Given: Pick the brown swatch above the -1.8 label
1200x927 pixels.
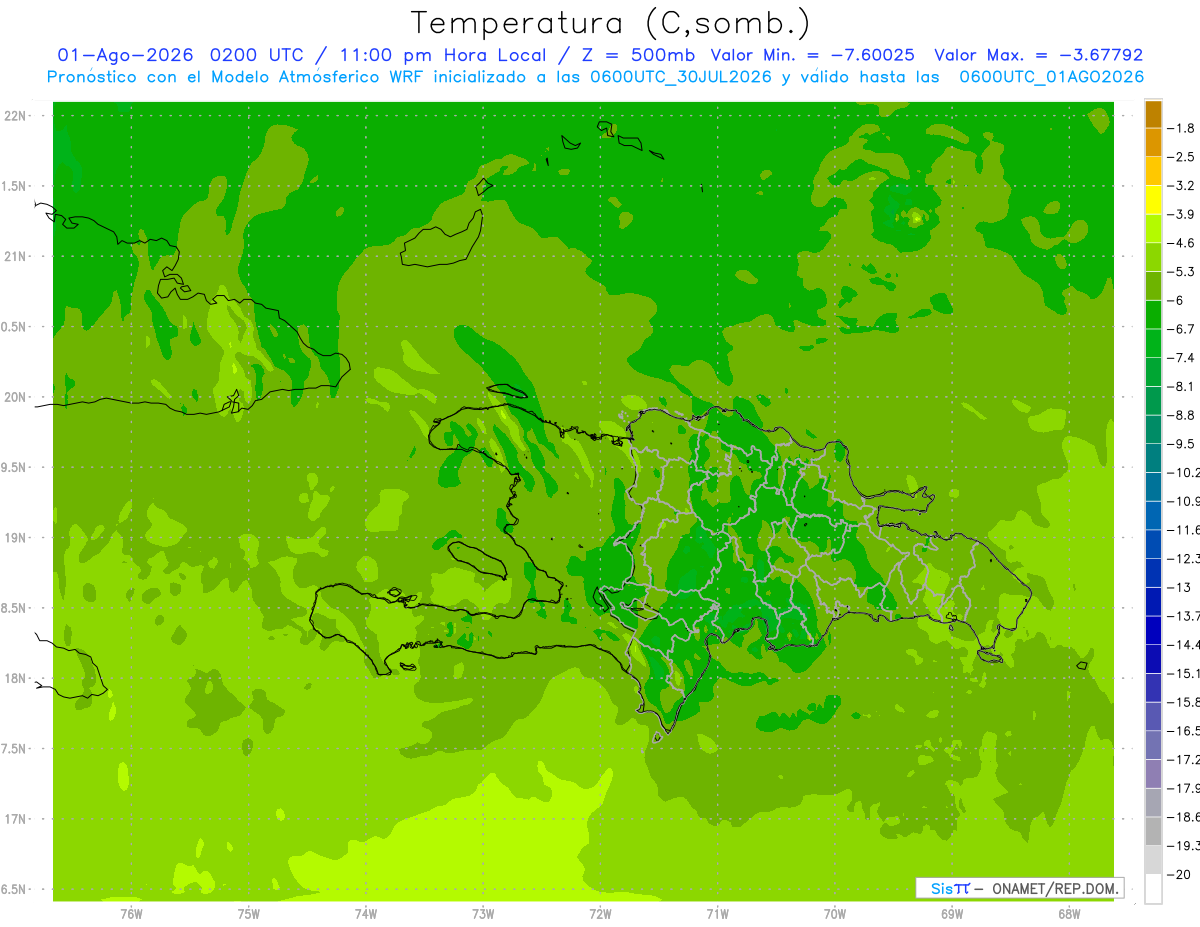Looking at the screenshot, I should click(x=1153, y=114).
